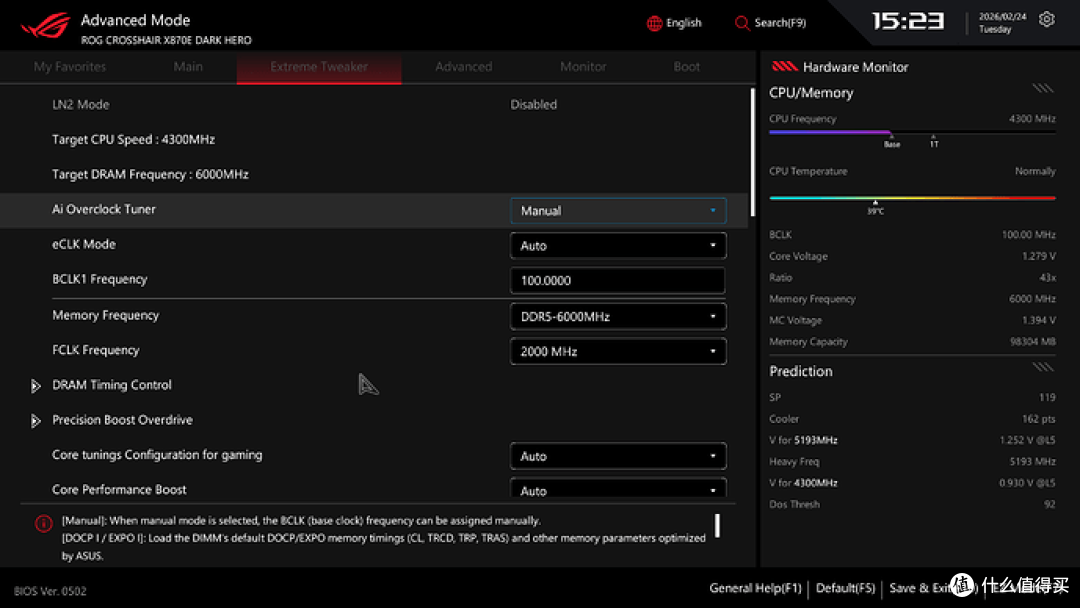
Task: Open FCLK Frequency dropdown
Action: click(618, 352)
